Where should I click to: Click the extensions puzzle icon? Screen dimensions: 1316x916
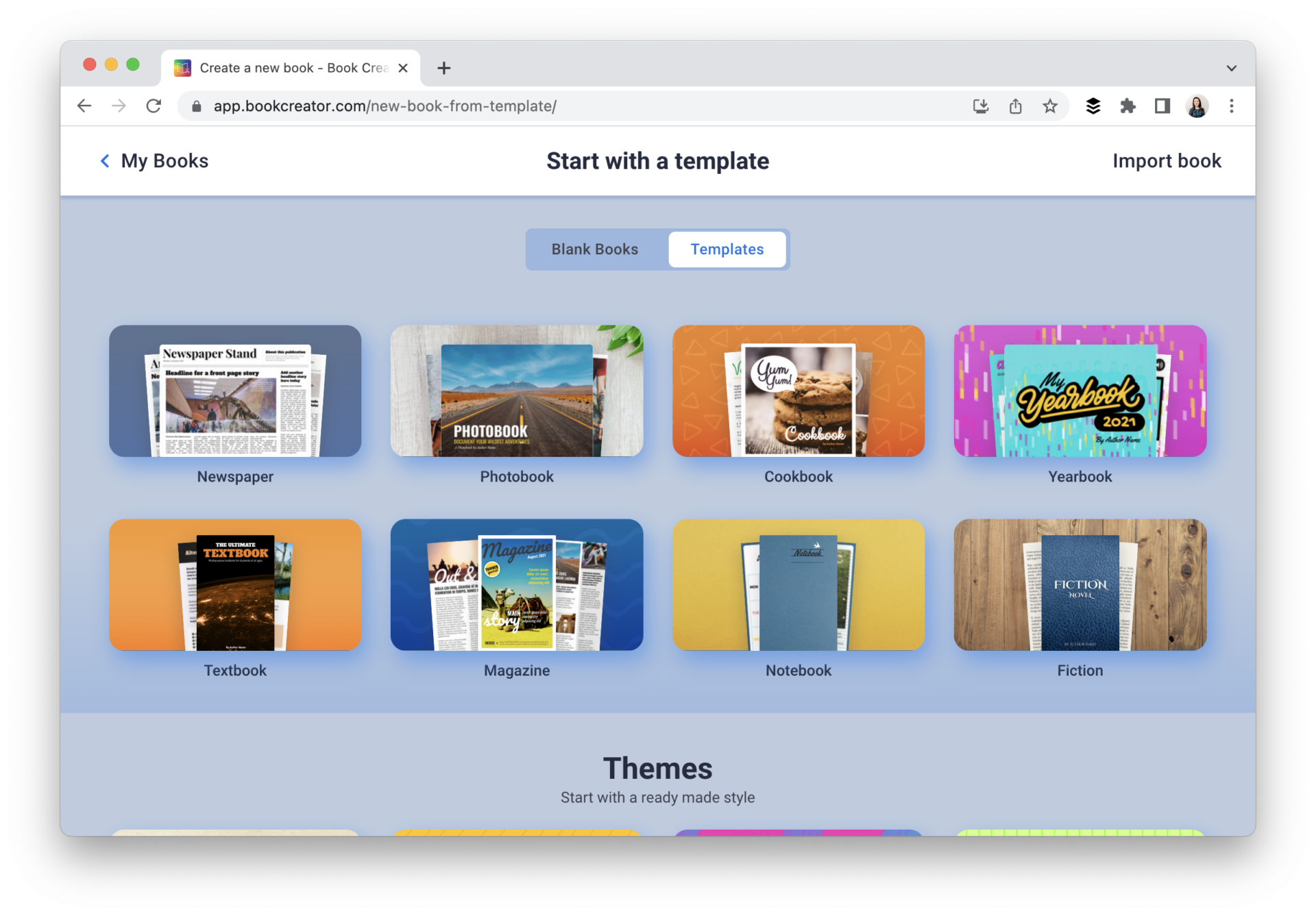(1128, 106)
